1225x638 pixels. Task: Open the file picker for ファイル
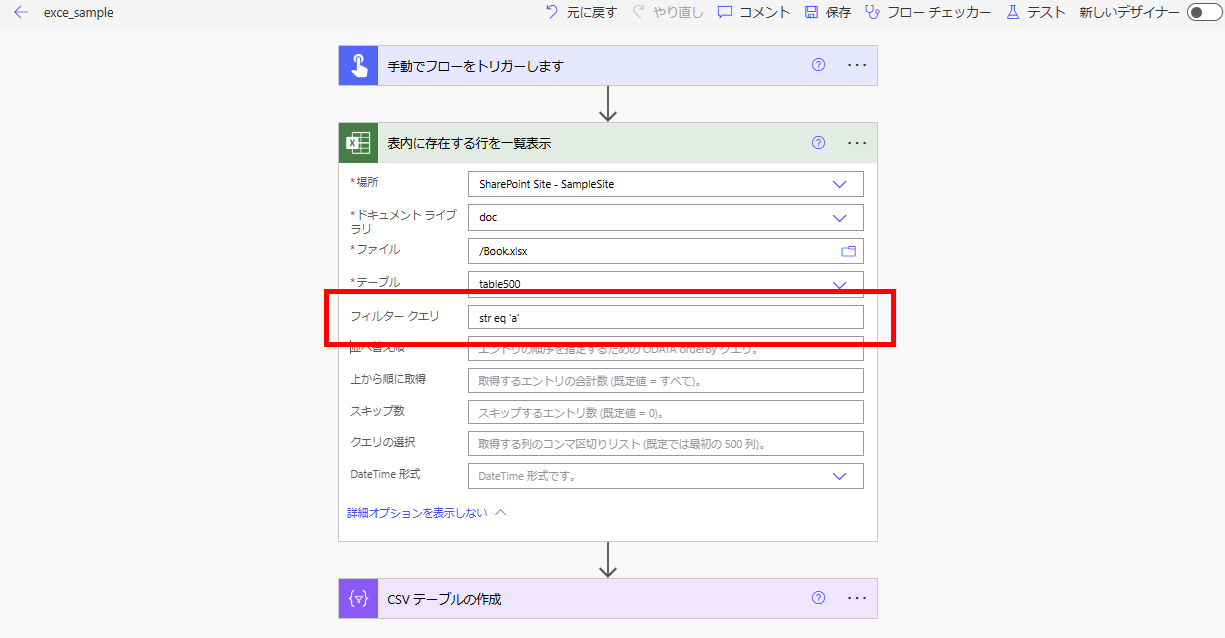pos(849,250)
